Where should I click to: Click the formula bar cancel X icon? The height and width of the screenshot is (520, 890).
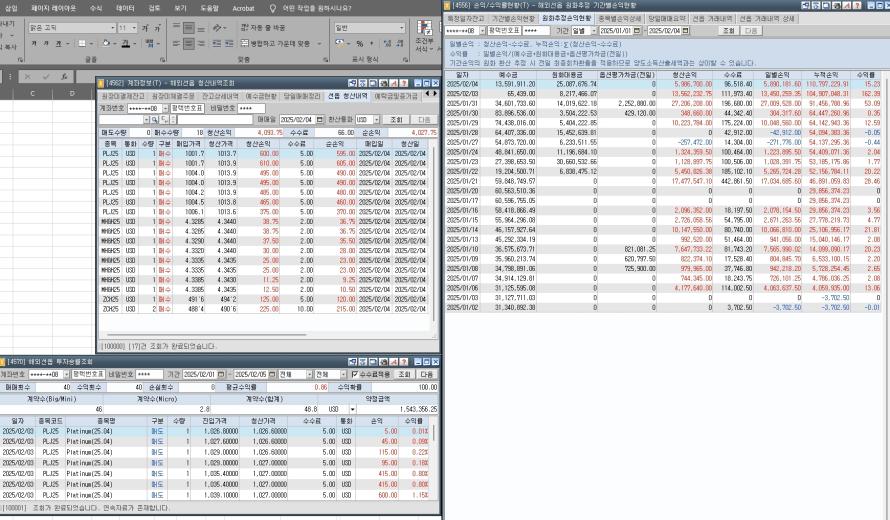(x=27, y=76)
